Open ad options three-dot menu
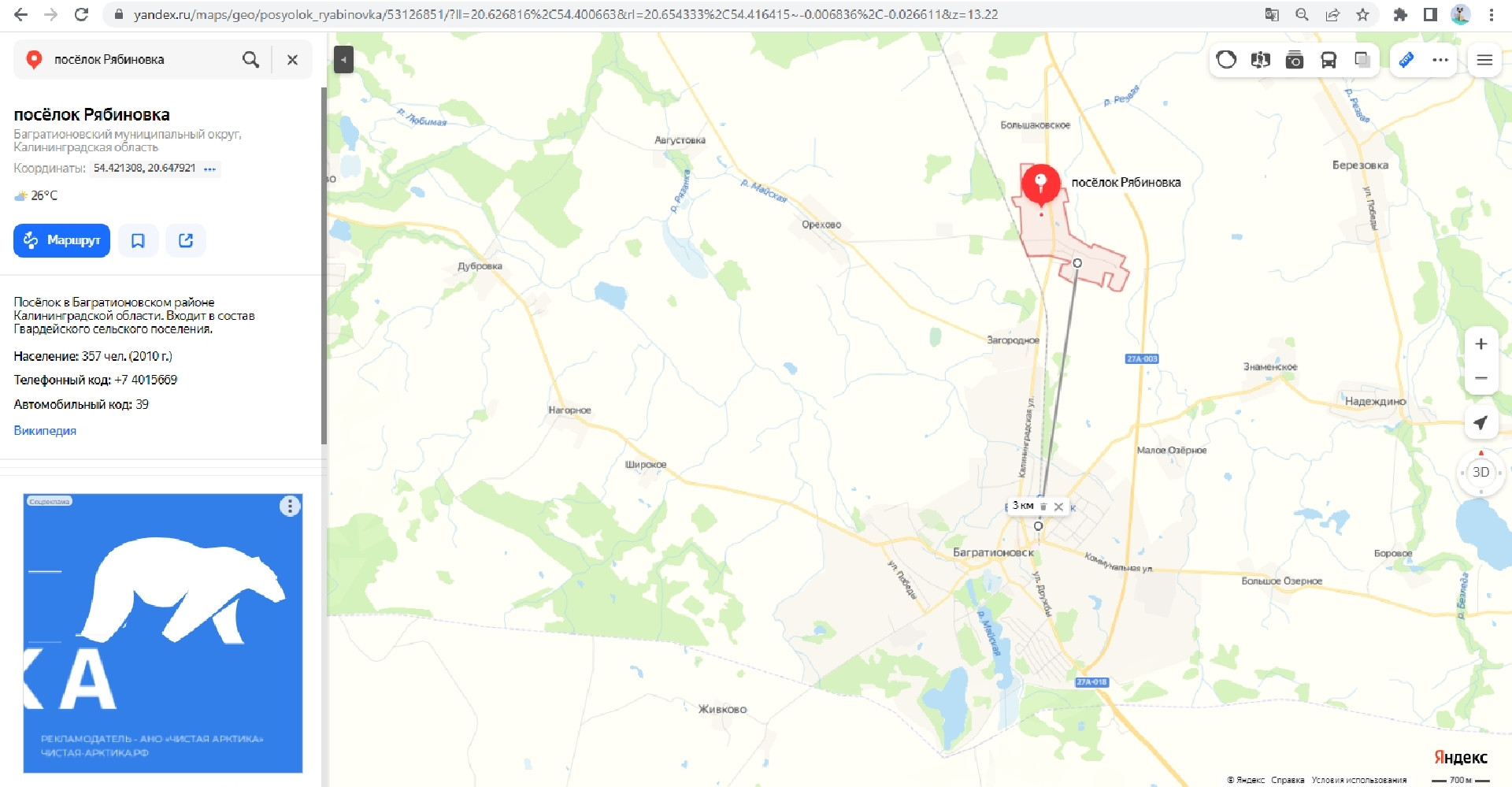The image size is (1512, 787). (290, 507)
